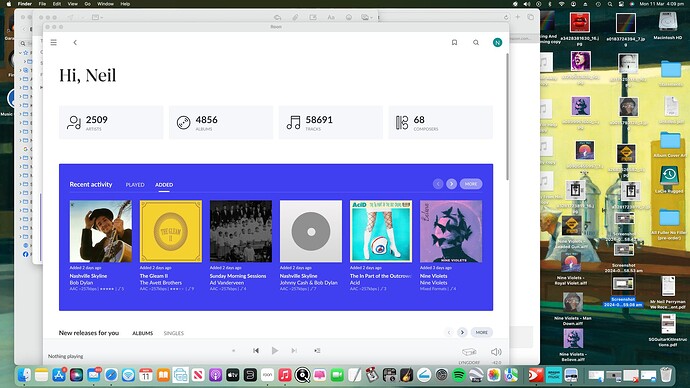
Task: Click The Avett Brothers artist link
Action: pyautogui.click(x=161, y=283)
